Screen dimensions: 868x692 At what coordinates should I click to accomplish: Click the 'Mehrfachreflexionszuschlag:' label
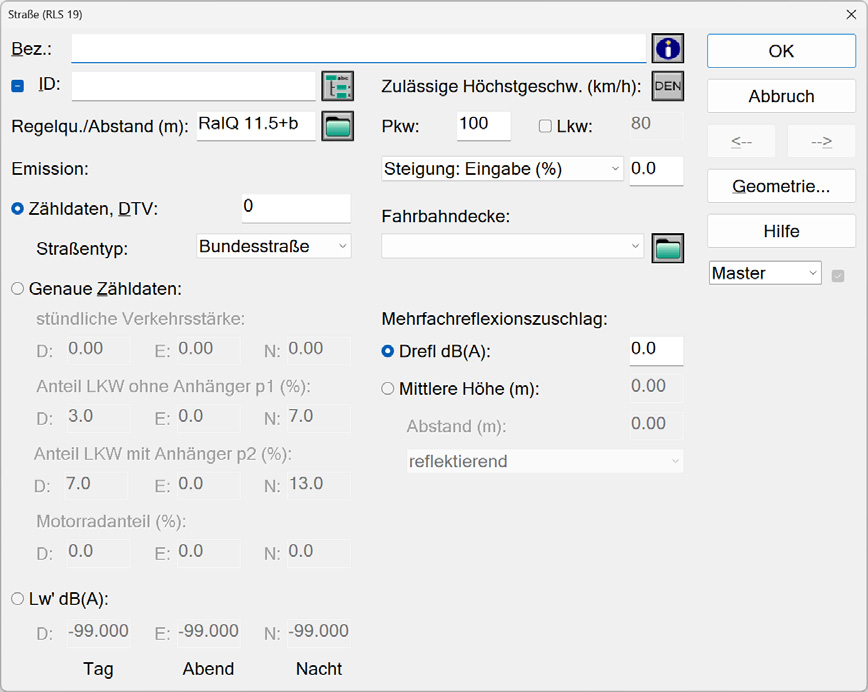click(494, 319)
